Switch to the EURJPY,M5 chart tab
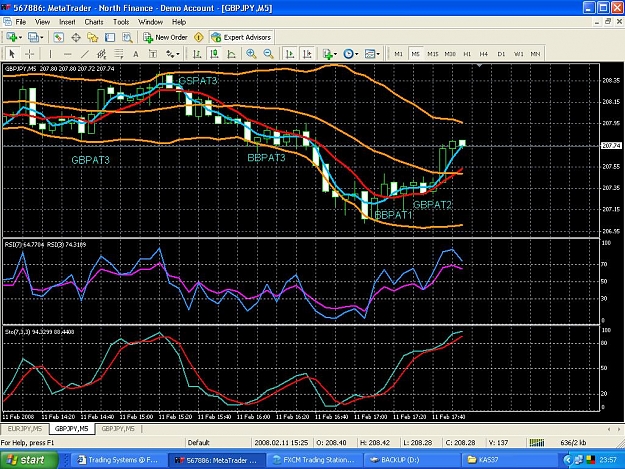 tap(25, 429)
